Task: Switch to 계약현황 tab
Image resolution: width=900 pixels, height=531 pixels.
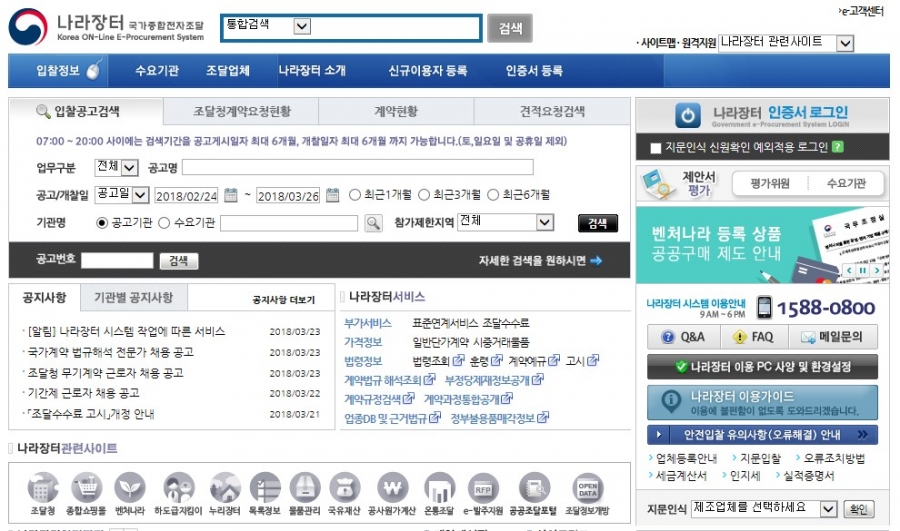Action: click(x=396, y=111)
